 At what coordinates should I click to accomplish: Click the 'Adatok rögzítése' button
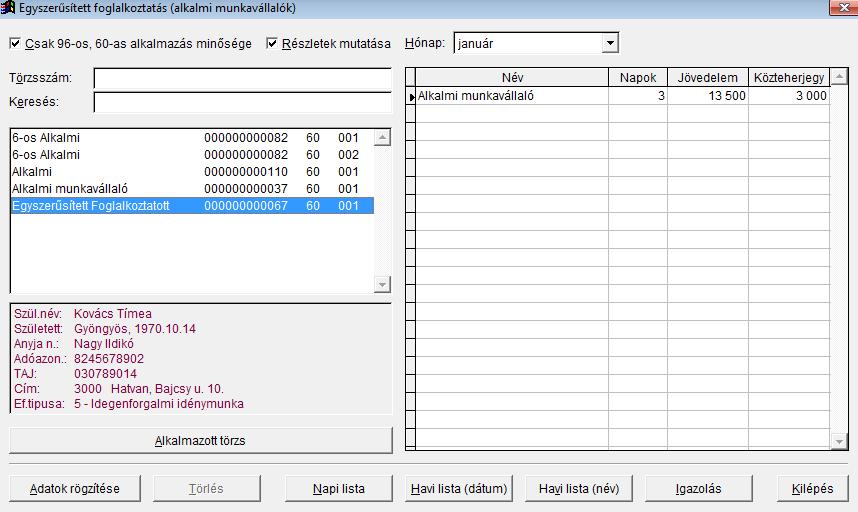point(75,488)
